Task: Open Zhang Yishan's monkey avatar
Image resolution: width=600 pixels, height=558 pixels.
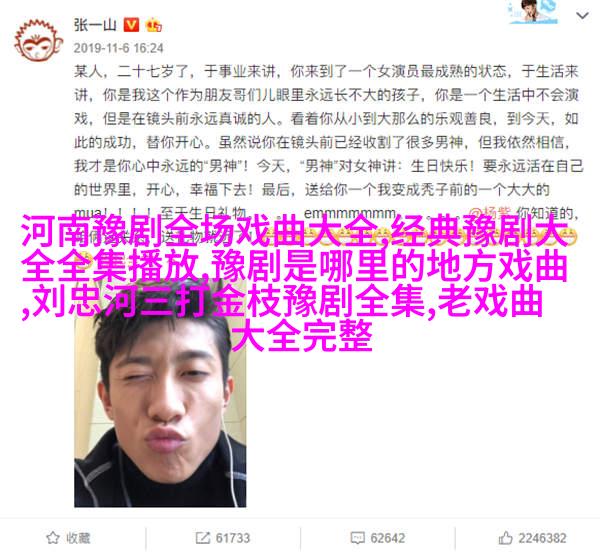Action: [38, 41]
